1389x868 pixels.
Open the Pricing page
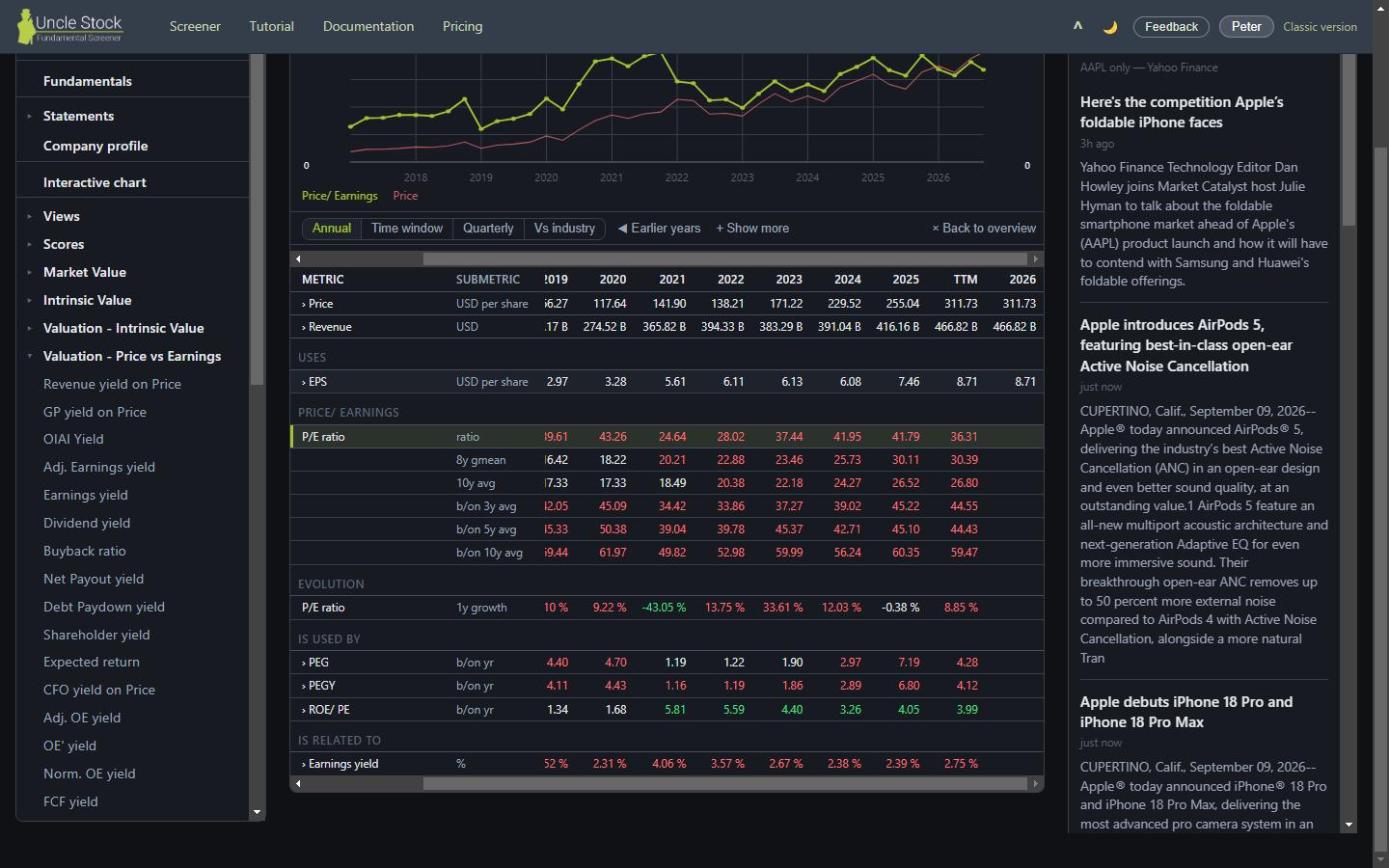click(x=462, y=26)
